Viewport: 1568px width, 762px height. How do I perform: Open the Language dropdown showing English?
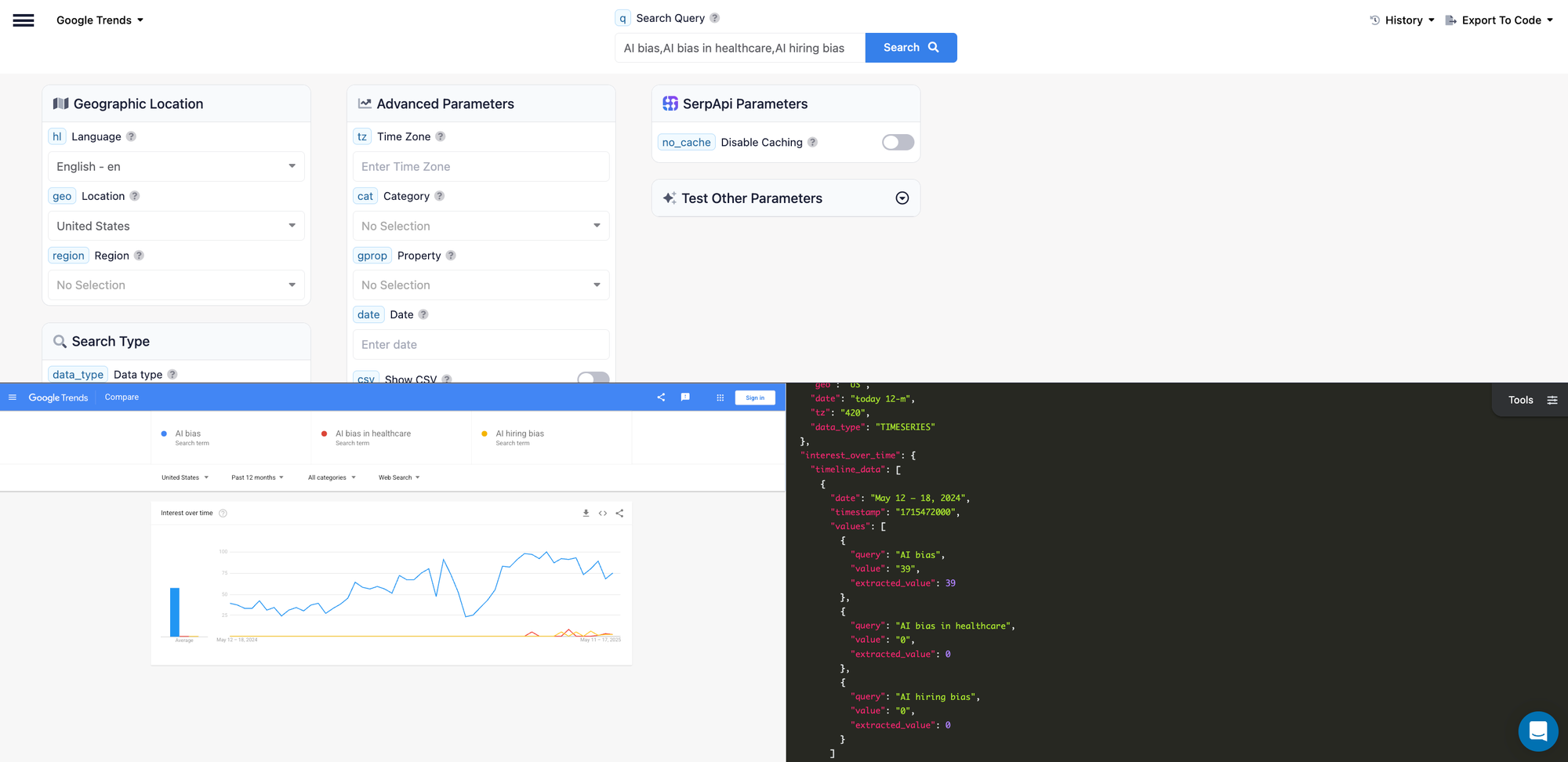point(176,166)
